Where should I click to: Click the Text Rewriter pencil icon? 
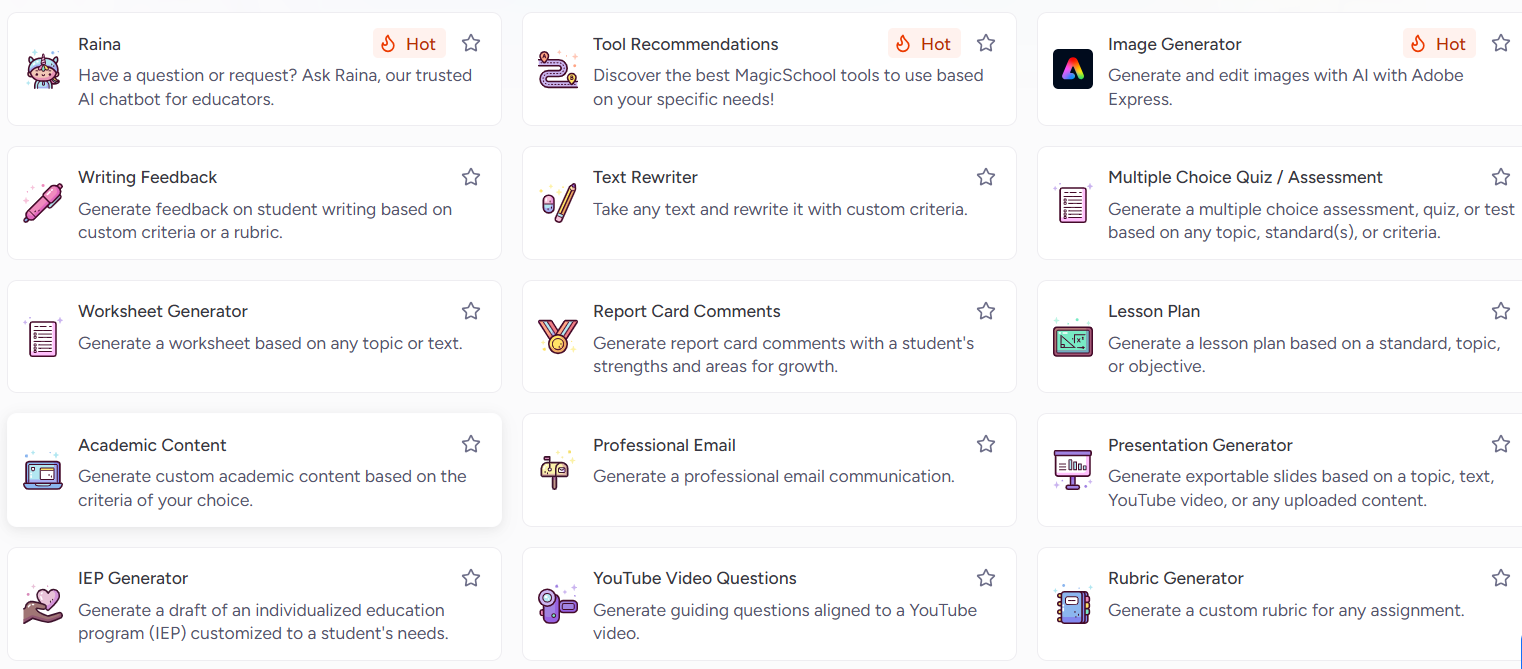[557, 202]
